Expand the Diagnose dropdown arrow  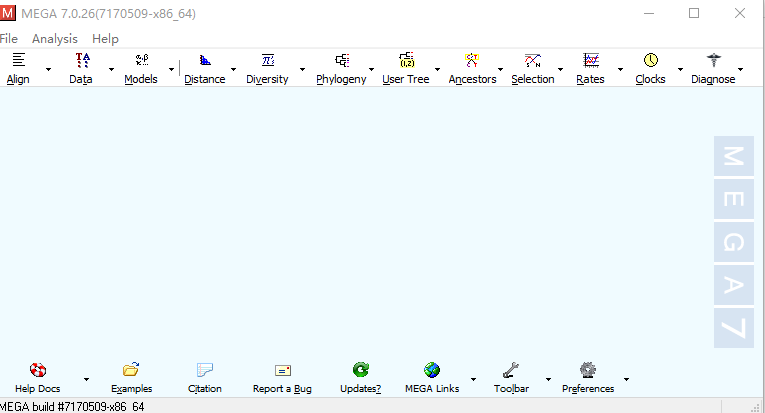(x=740, y=69)
